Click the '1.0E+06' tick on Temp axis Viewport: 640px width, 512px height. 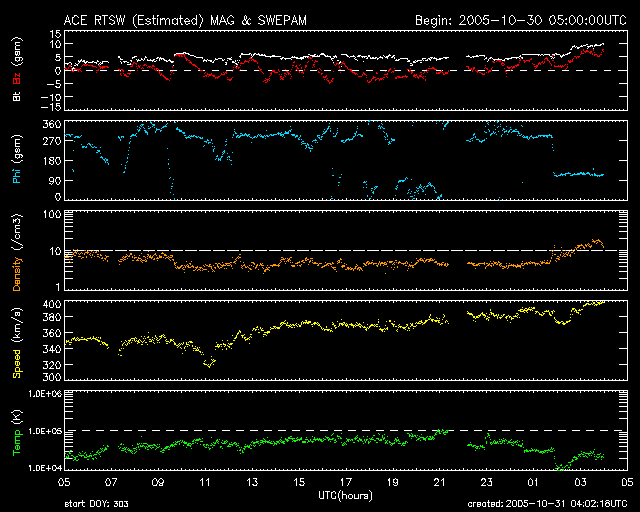coord(45,394)
